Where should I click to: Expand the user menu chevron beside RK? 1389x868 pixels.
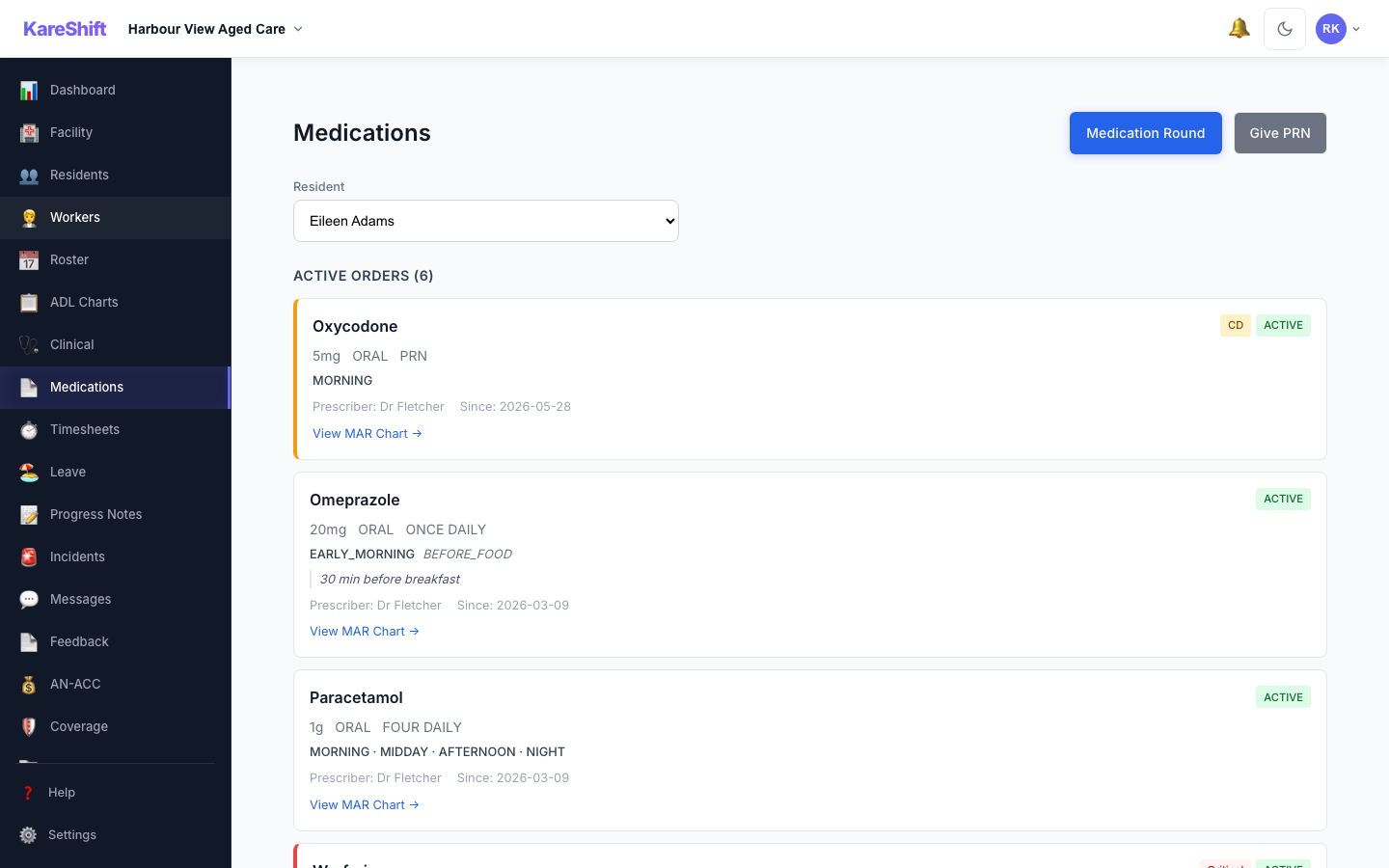[1356, 29]
